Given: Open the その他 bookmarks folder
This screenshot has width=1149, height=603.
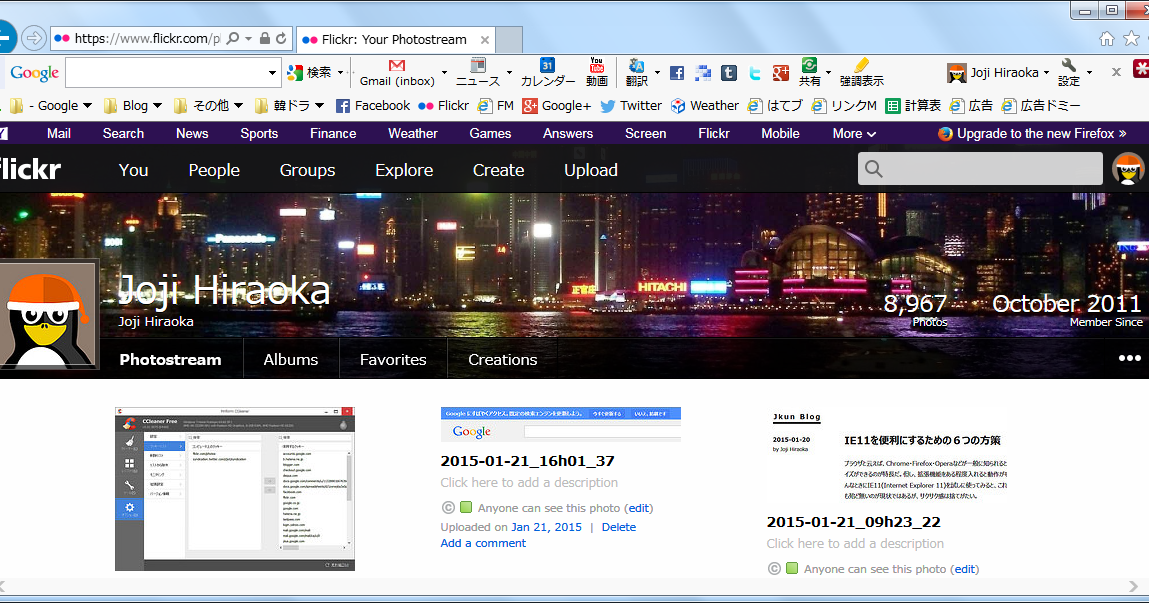Looking at the screenshot, I should pos(208,106).
